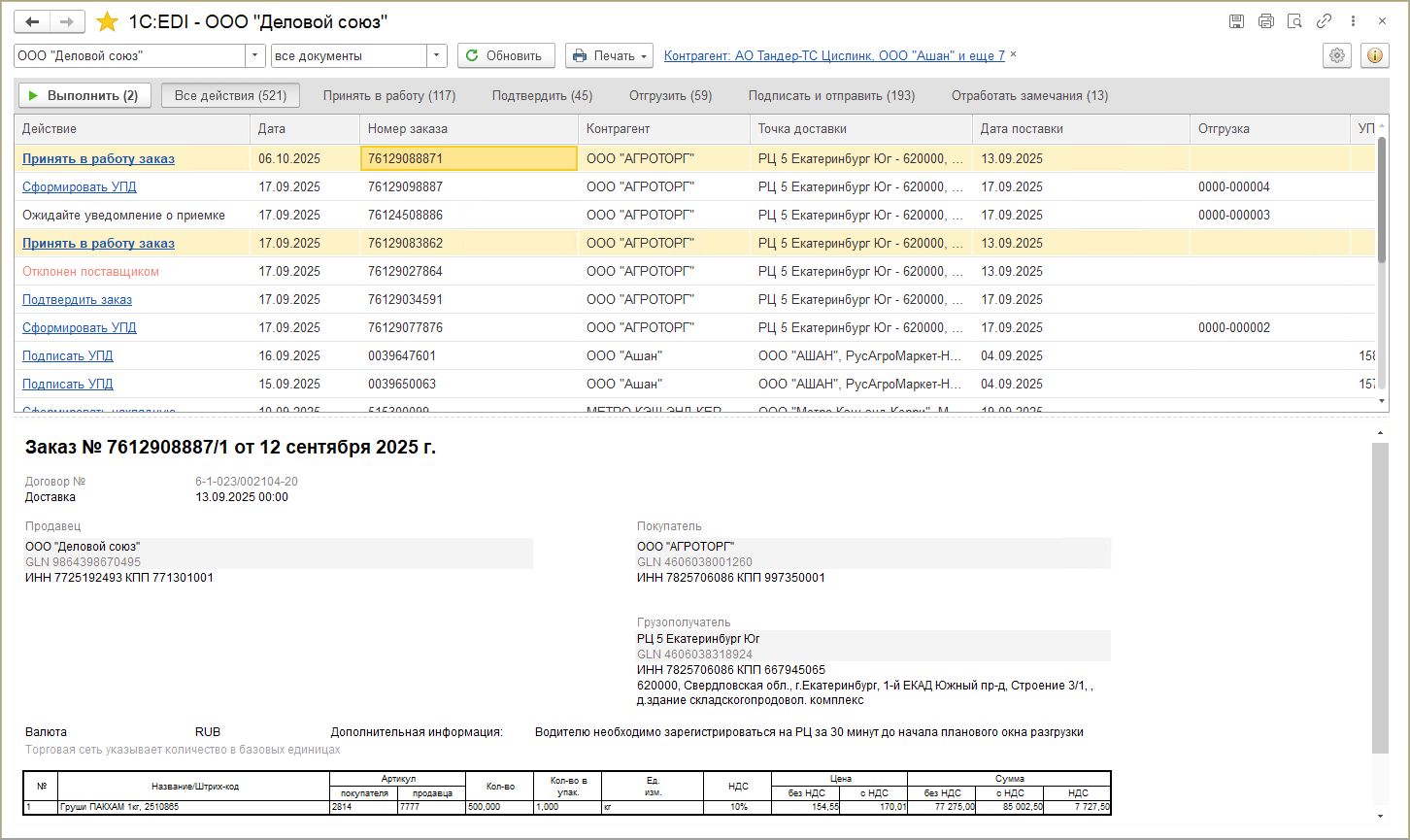Click the Выполнить (2) button
The image size is (1410, 840).
pos(84,95)
